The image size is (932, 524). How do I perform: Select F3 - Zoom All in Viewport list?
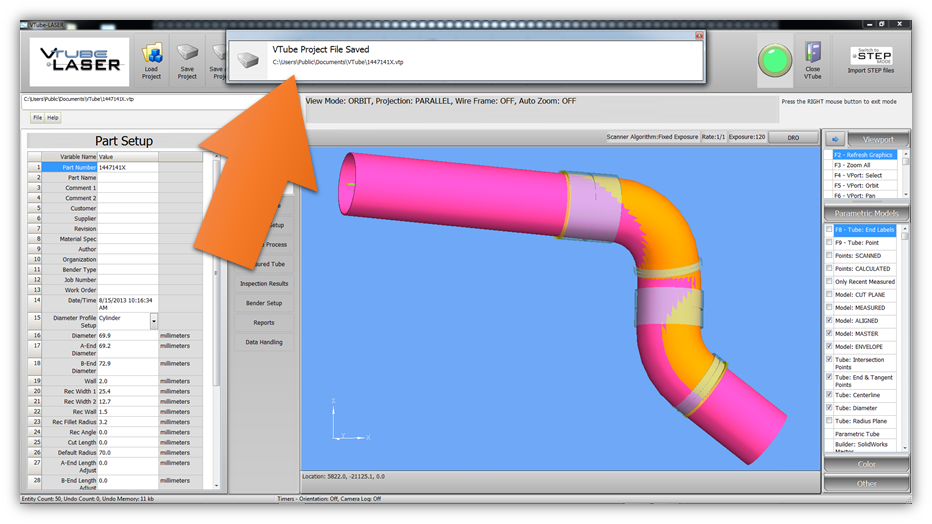coord(863,164)
